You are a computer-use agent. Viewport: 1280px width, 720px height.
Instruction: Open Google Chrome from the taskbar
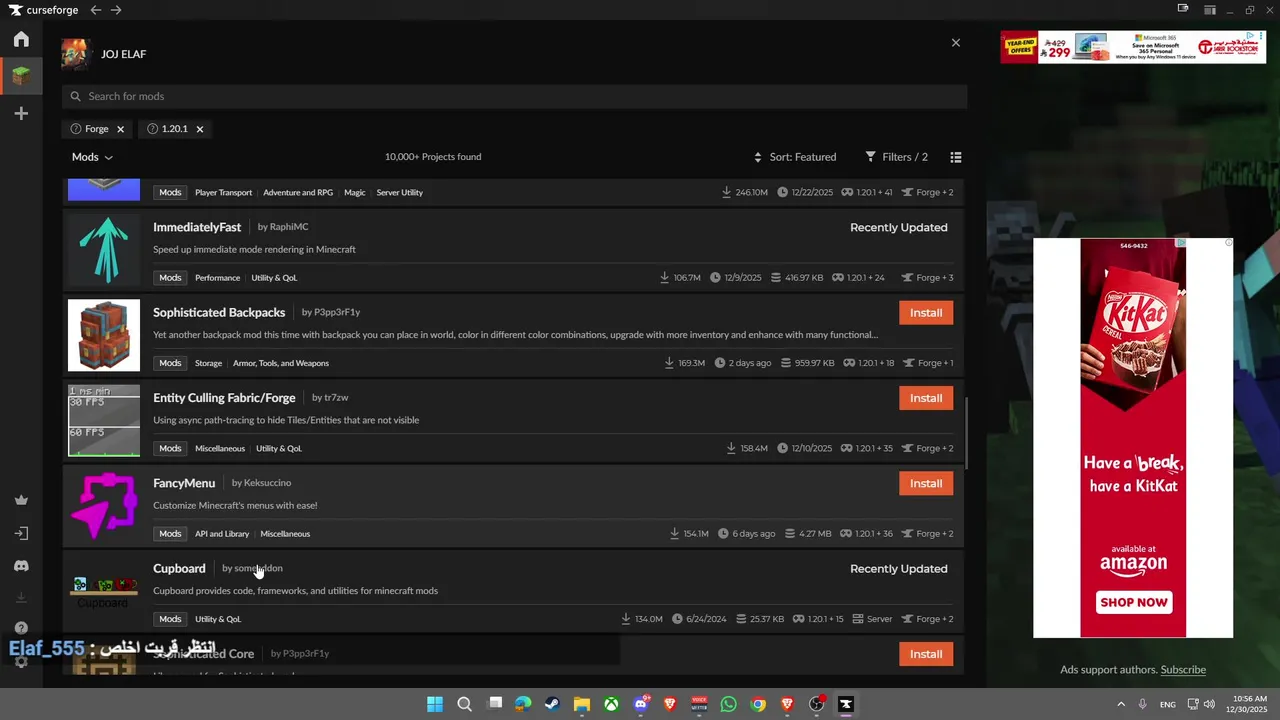(x=758, y=704)
